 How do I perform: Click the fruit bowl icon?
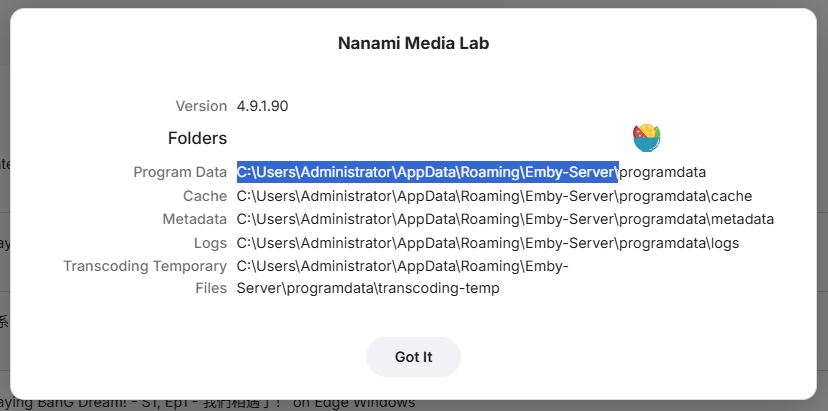(647, 137)
